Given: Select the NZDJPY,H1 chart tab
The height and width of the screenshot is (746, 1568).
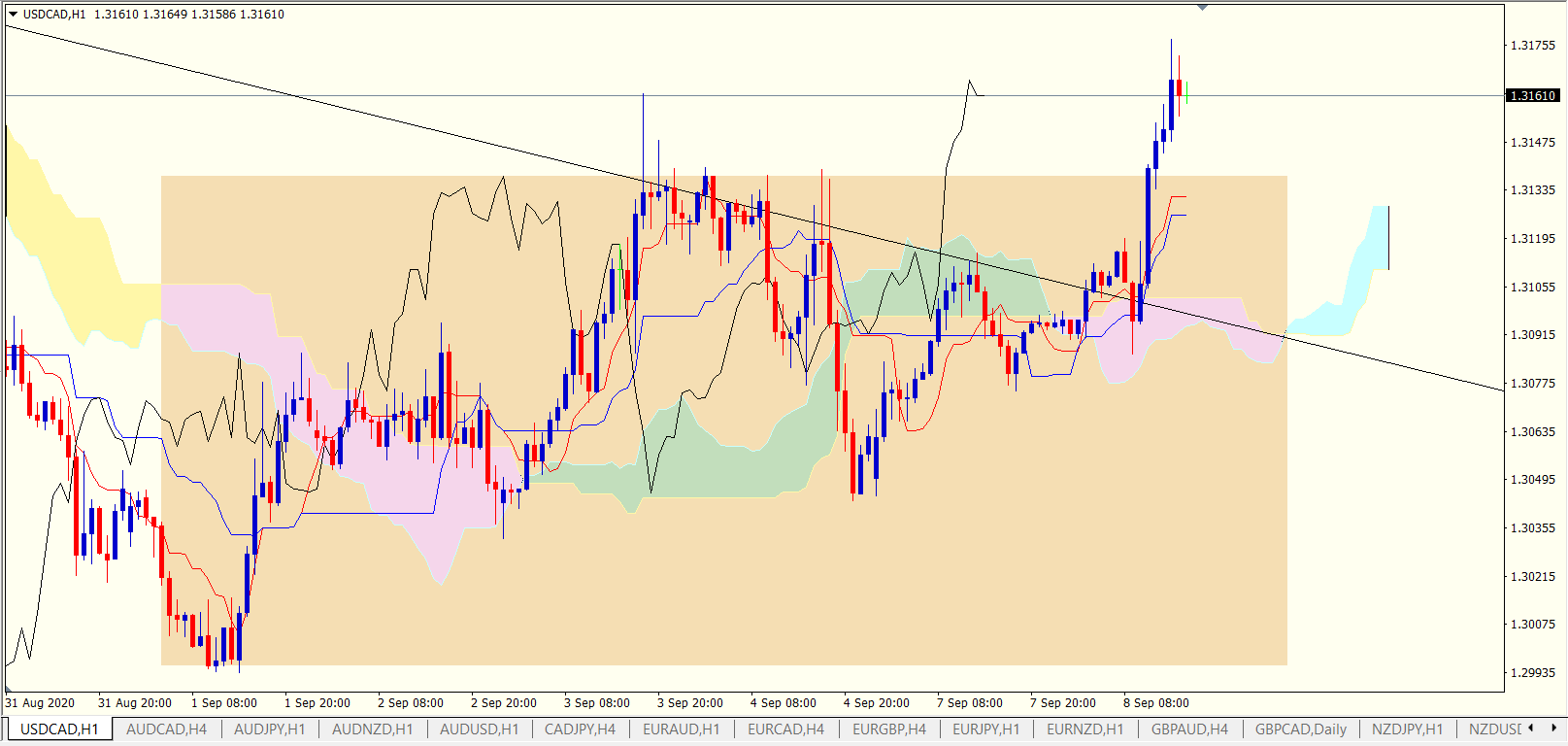Looking at the screenshot, I should pos(1407,729).
